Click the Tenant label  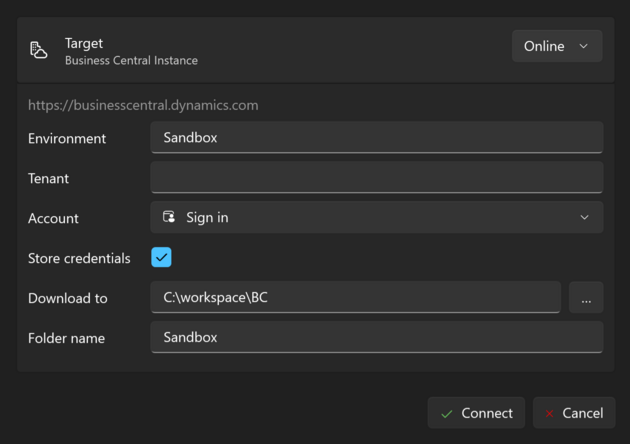pos(48,178)
